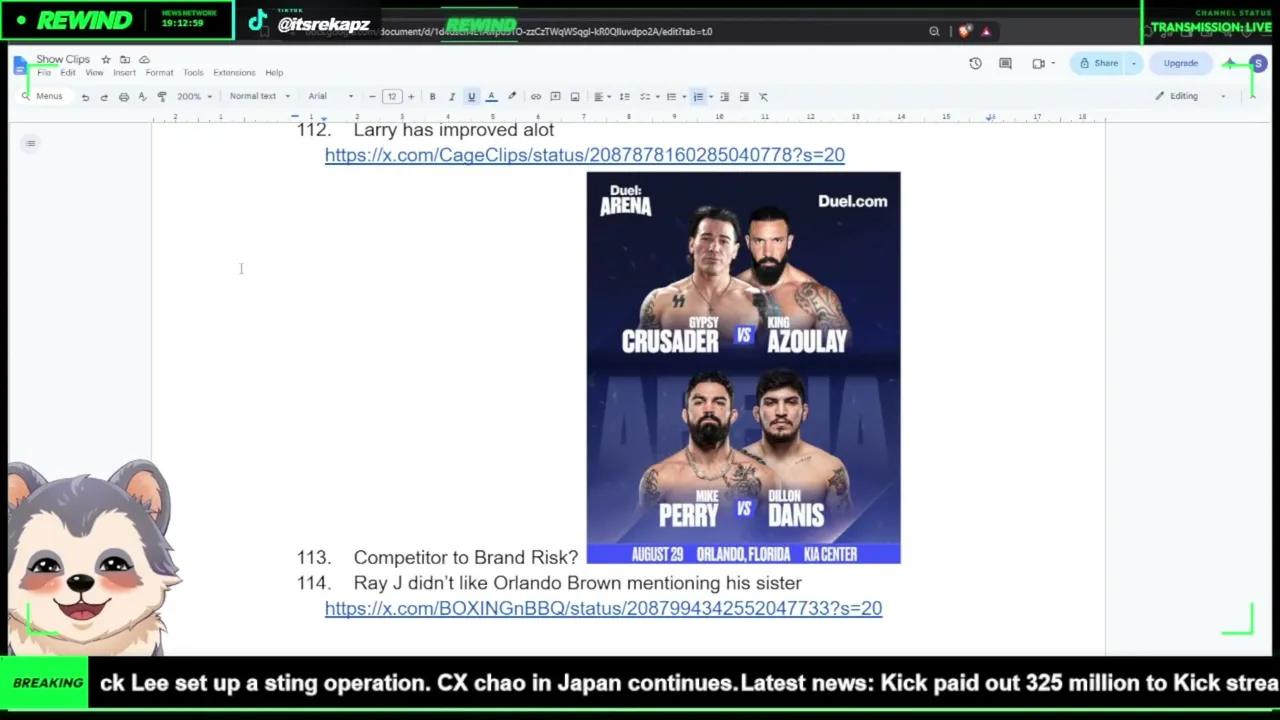Undo the last edit

[x=85, y=97]
